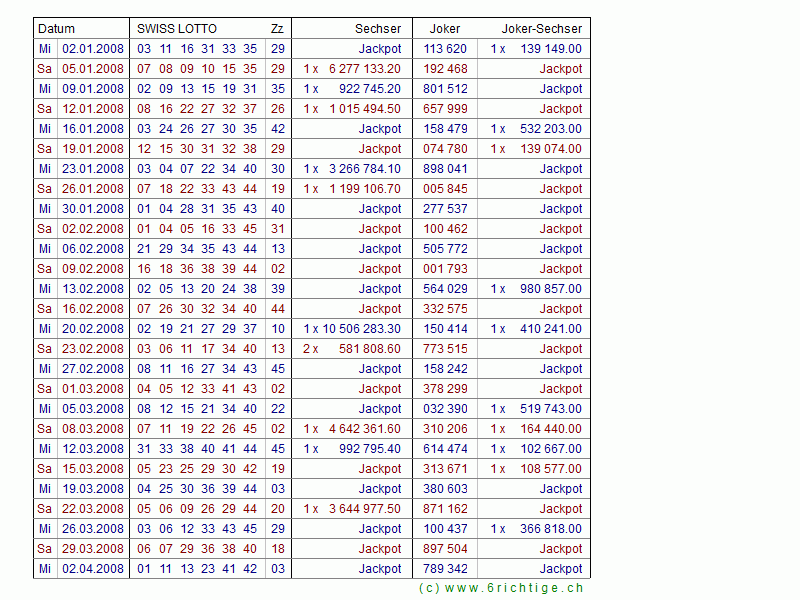This screenshot has width=800, height=600.
Task: Click Joker-Sechser amount 980 857.00
Action: click(550, 289)
